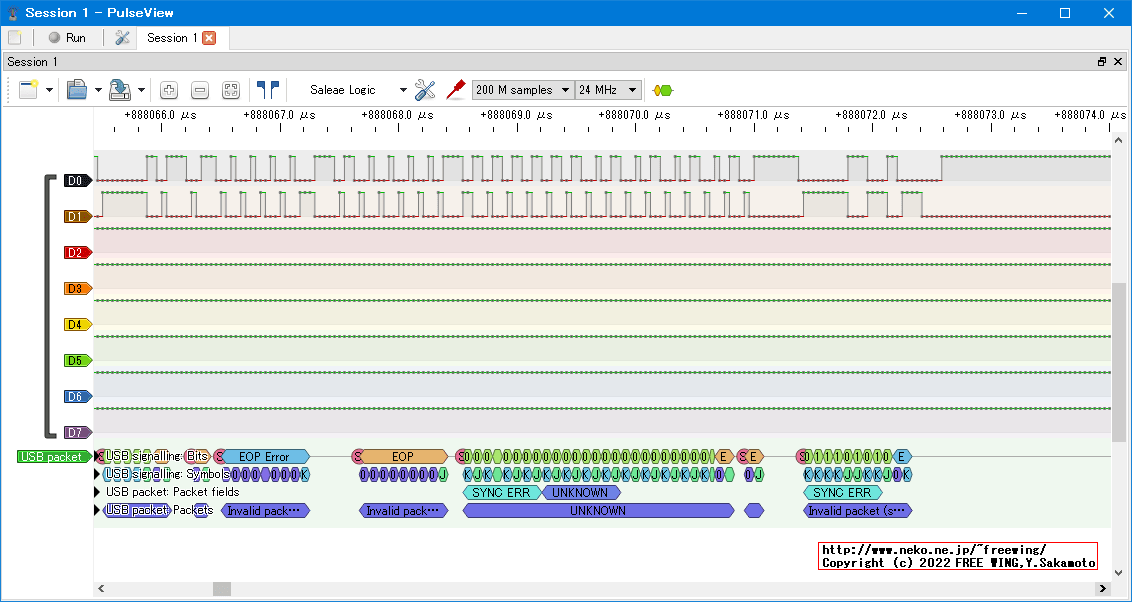
Task: Open device configuration wrench icon
Action: [425, 90]
